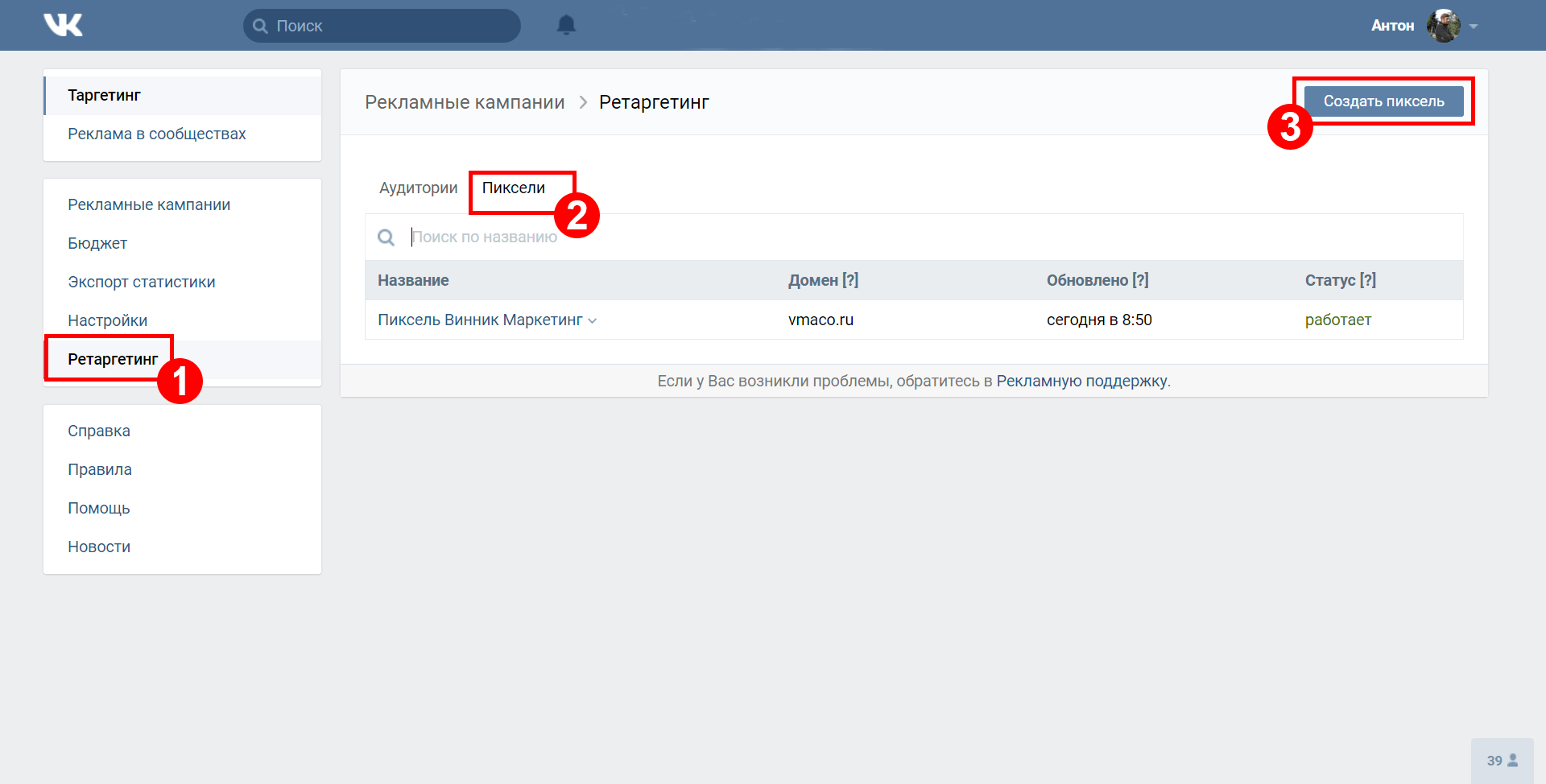Show help hint for Обновлено column
This screenshot has height=784, width=1546.
point(1140,280)
